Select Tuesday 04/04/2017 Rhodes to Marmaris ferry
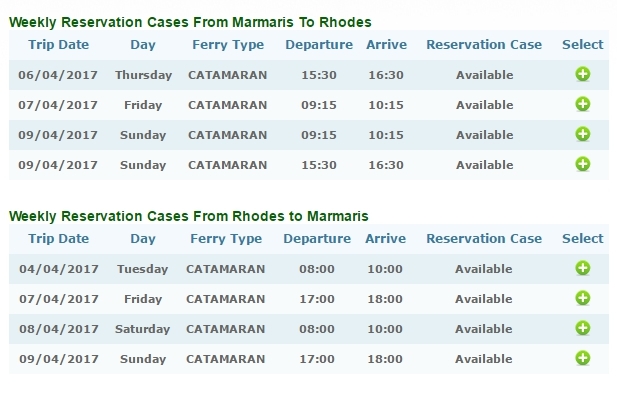This screenshot has height=394, width=617. click(583, 268)
